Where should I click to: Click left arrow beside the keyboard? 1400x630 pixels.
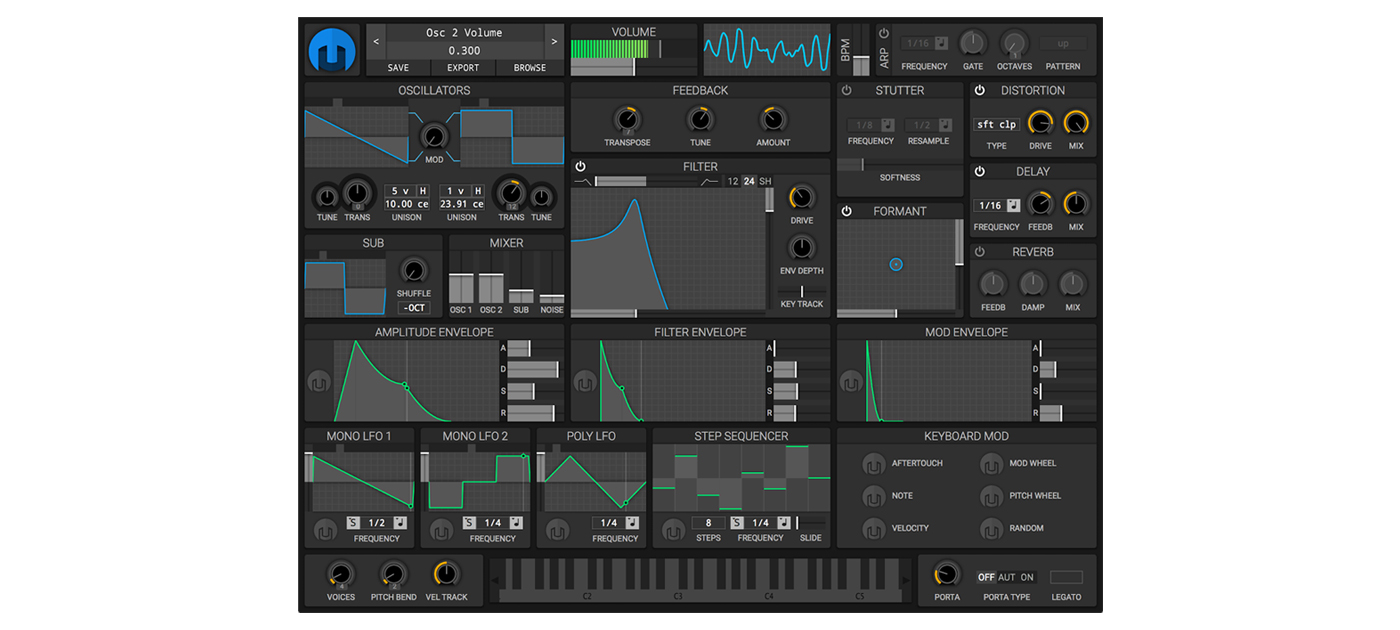(494, 580)
